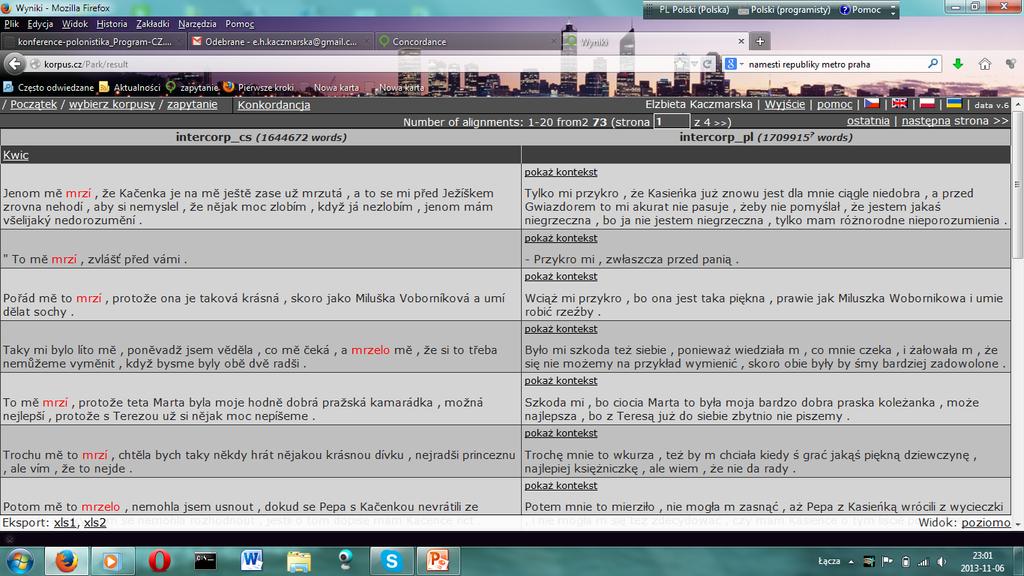Switch site language via Ukrainian flag
Screen dimensions: 1024x576
pos(954,104)
